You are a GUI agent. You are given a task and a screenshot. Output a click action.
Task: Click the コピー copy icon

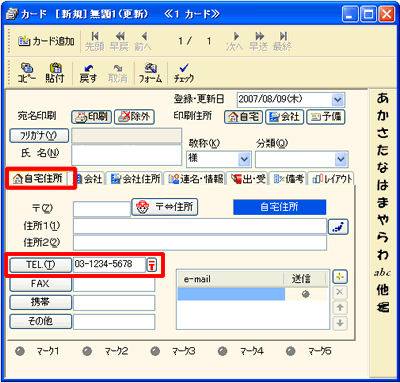(x=27, y=68)
